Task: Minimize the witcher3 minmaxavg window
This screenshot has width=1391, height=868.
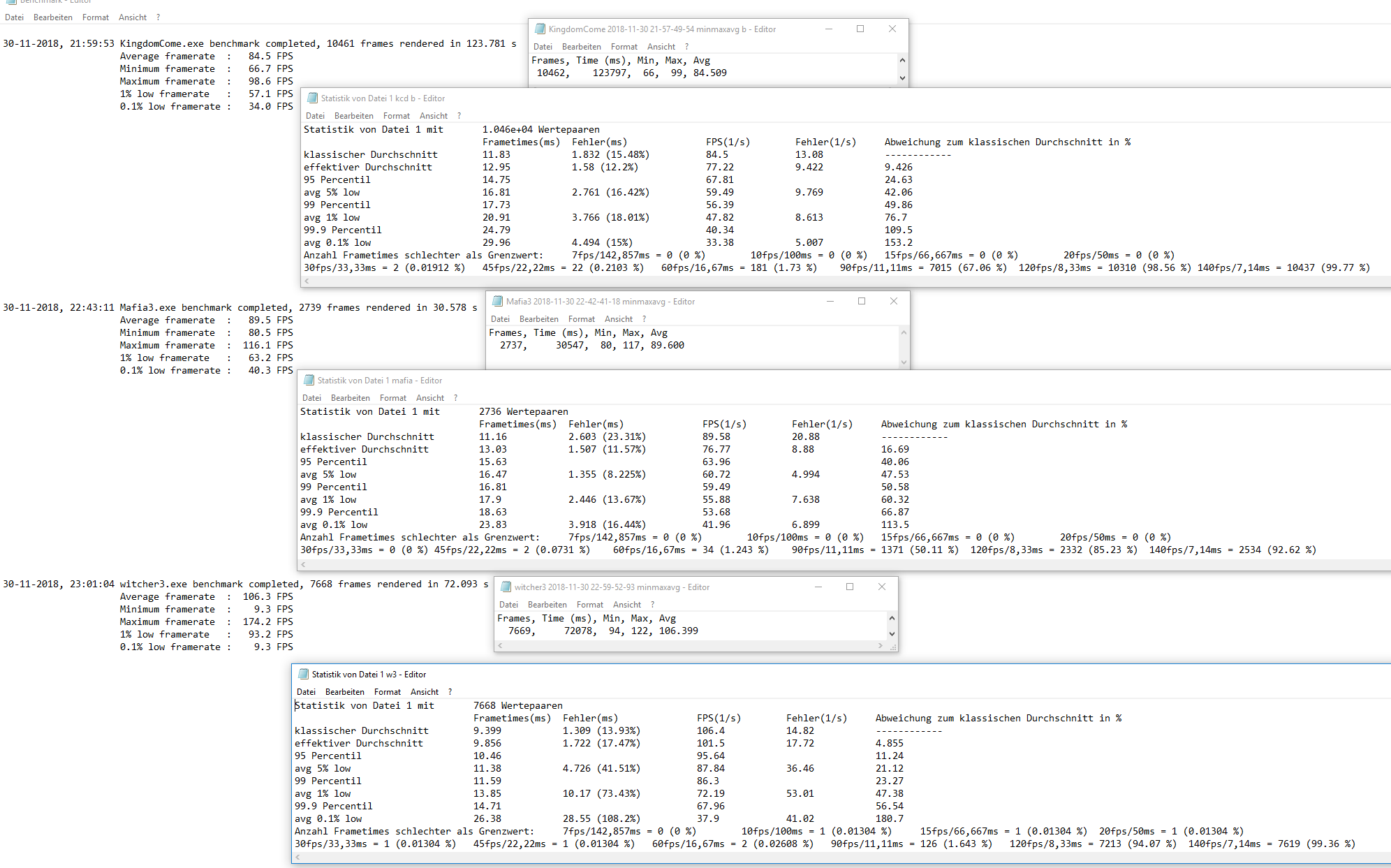Action: [x=818, y=587]
